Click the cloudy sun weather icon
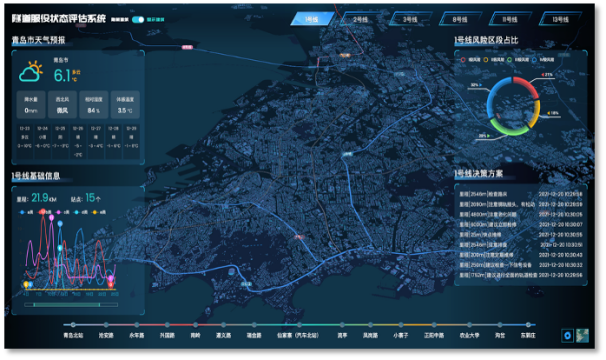This screenshot has width=606, height=360. tap(31, 71)
